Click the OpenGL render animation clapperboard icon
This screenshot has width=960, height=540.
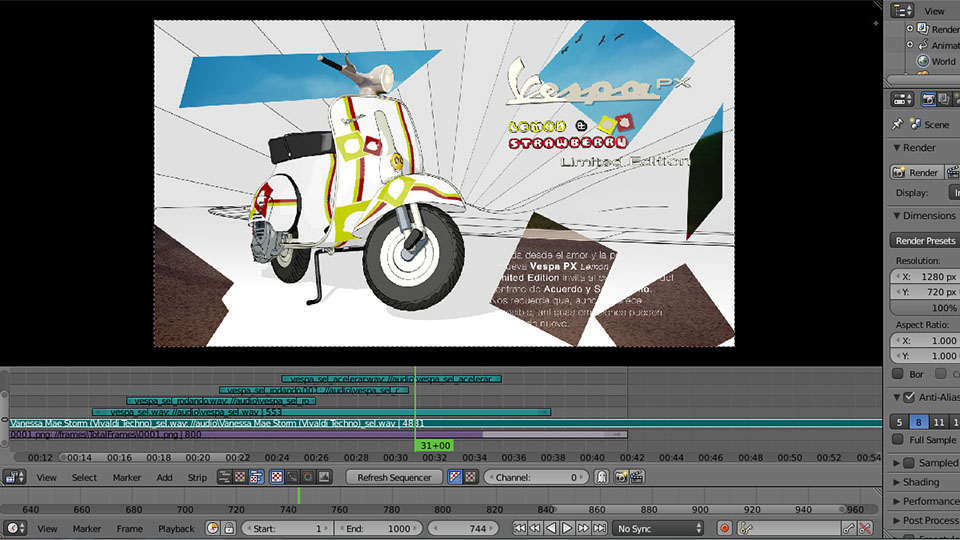click(x=637, y=477)
